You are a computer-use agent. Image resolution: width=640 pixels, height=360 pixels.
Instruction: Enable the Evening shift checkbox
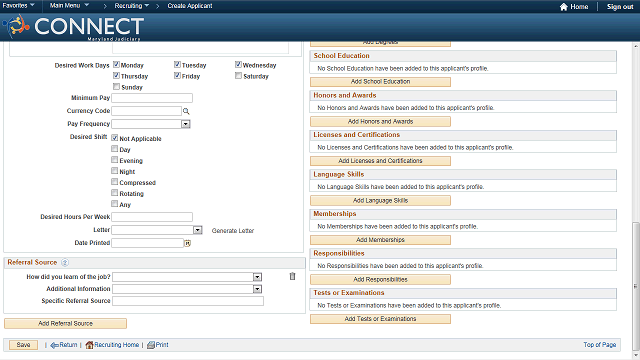coord(115,160)
